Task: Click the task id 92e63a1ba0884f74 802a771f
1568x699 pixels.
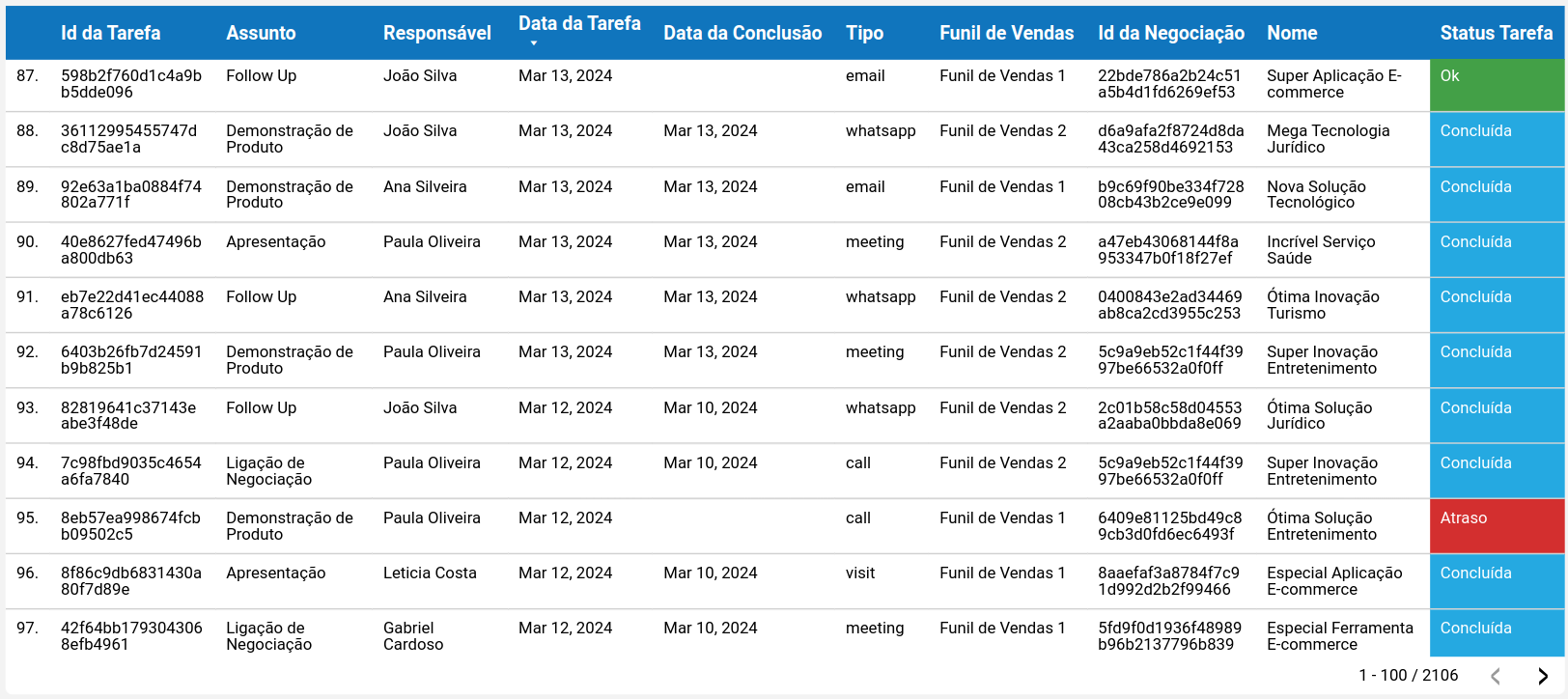Action: pos(131,194)
